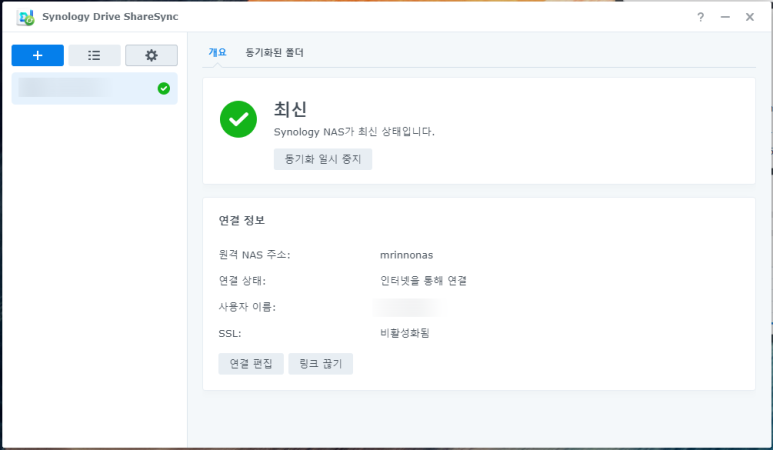Click the 연결 편집 button
This screenshot has height=450, width=773.
click(x=251, y=364)
